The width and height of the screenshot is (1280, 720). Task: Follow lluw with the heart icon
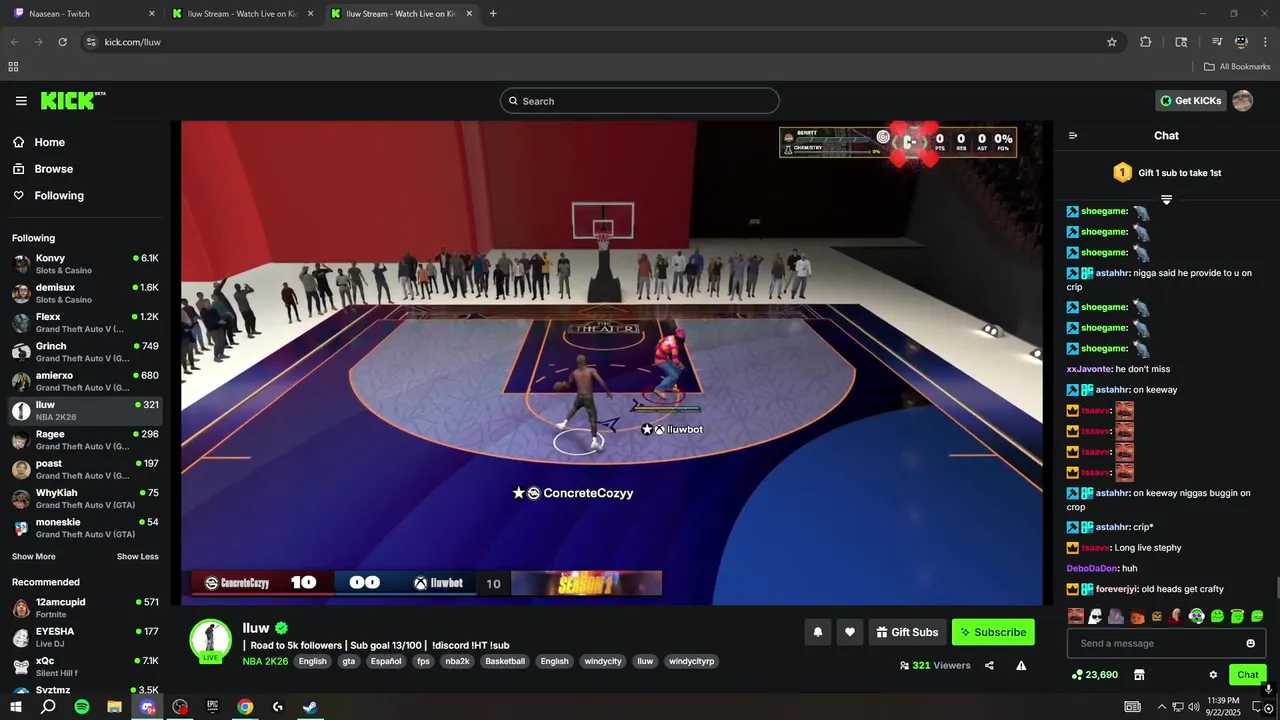coord(850,632)
